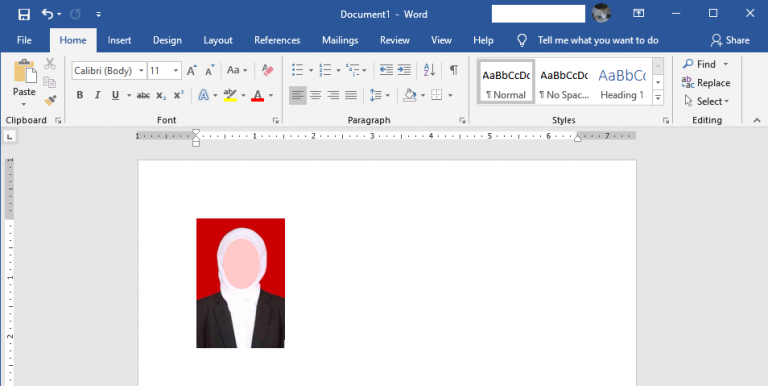Switch to the Insert tab

(x=120, y=41)
